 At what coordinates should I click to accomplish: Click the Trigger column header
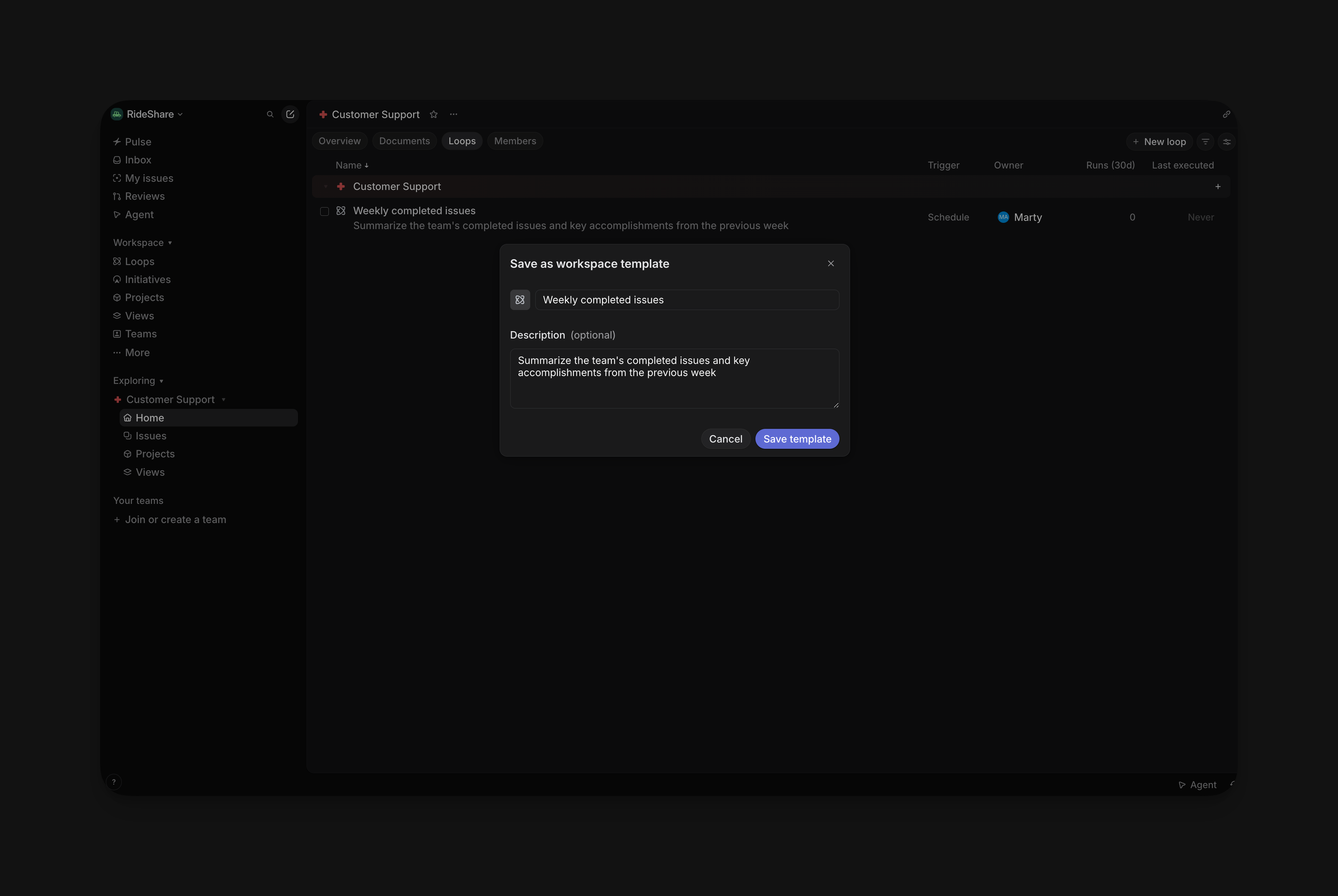[943, 165]
